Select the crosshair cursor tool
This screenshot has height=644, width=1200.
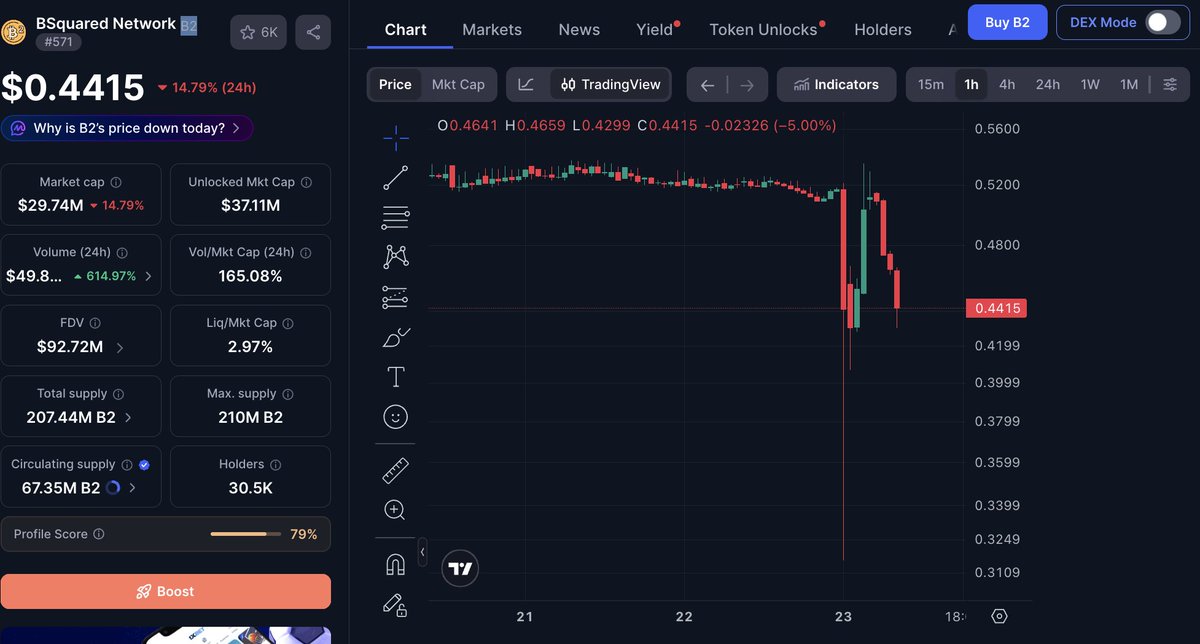(395, 138)
